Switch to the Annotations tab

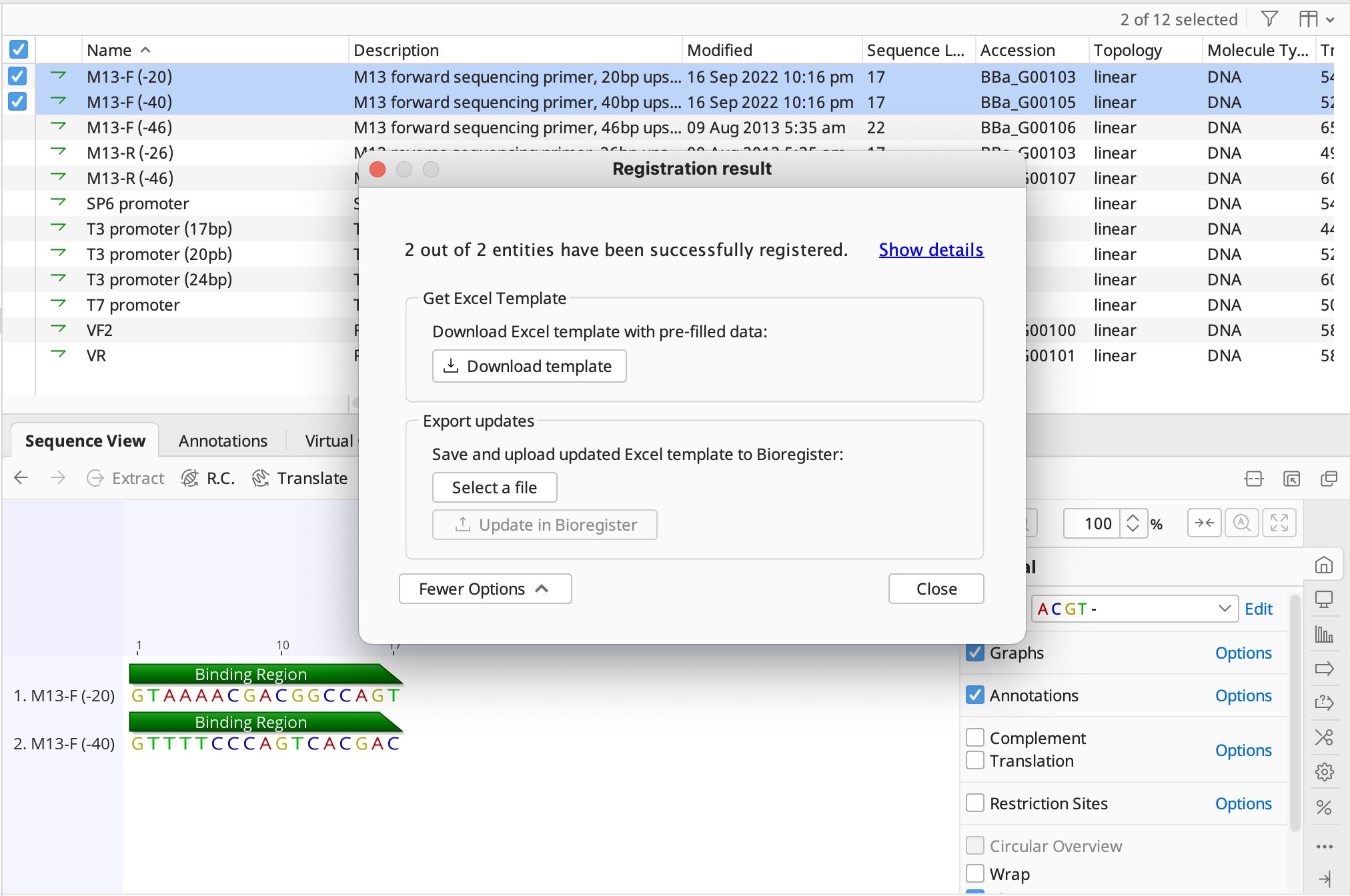point(222,440)
